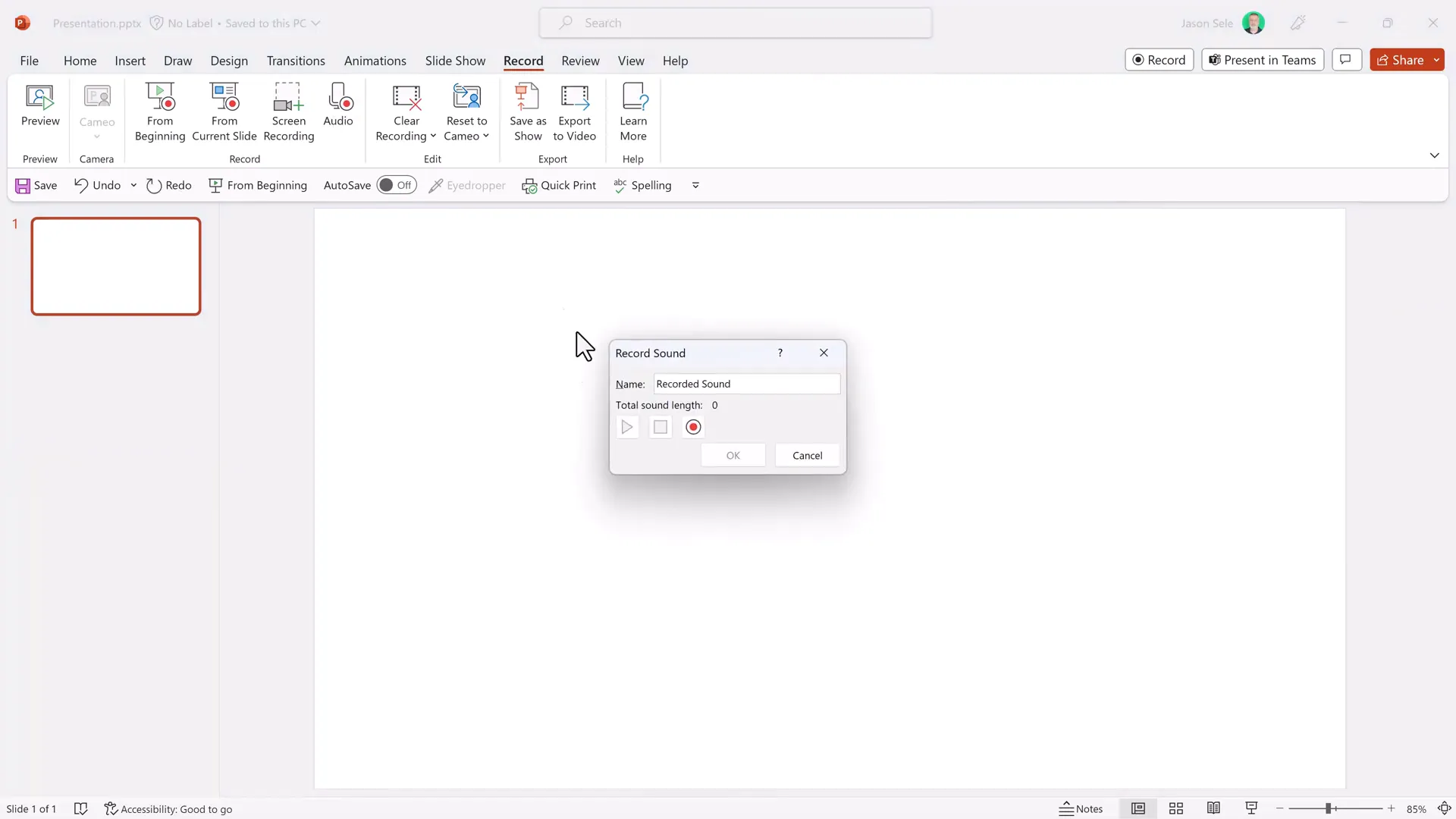Click Save in Quick Access Toolbar
Viewport: 1456px width, 819px height.
(36, 186)
